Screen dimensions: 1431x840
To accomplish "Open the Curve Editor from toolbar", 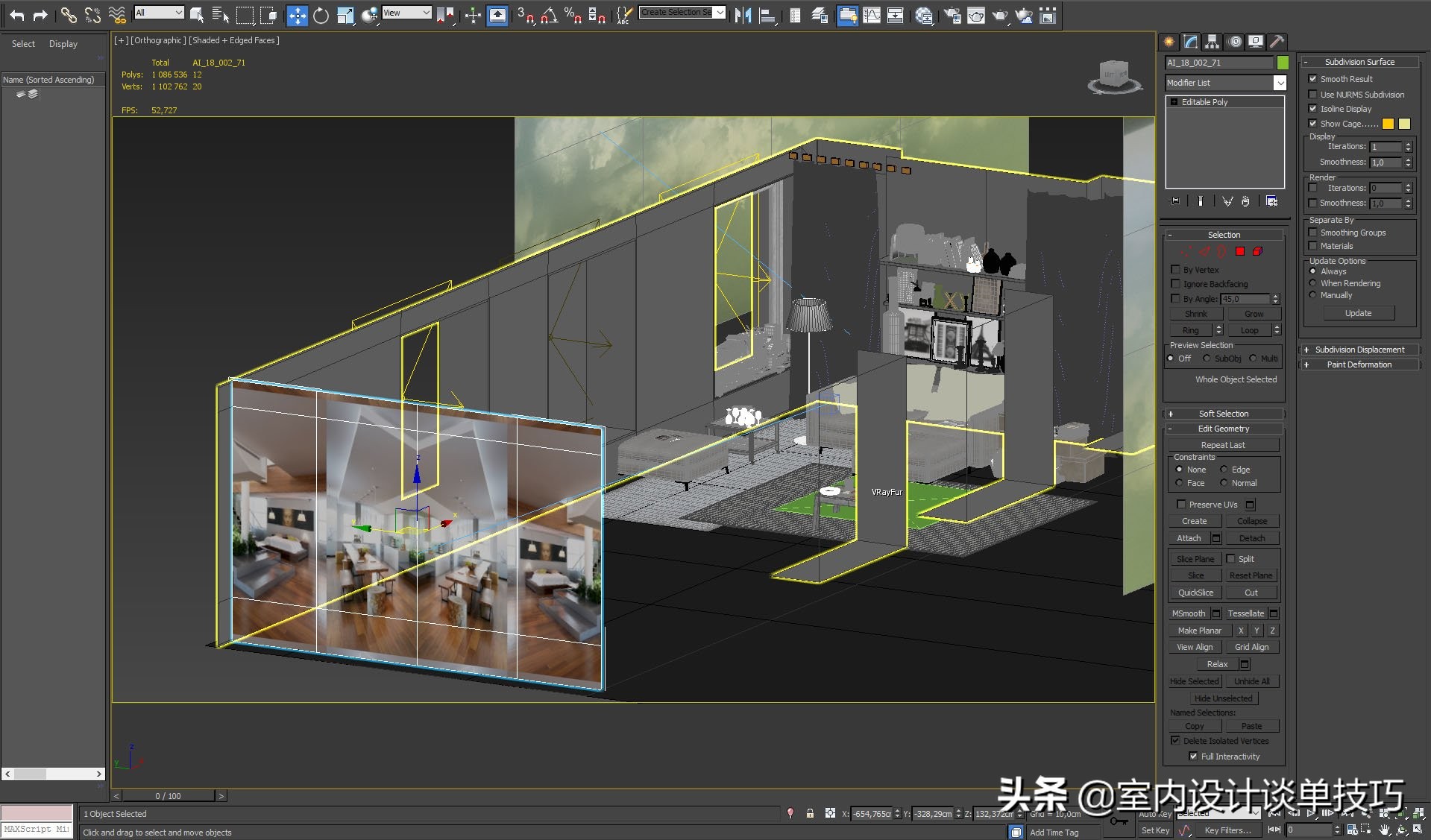I will click(x=871, y=16).
